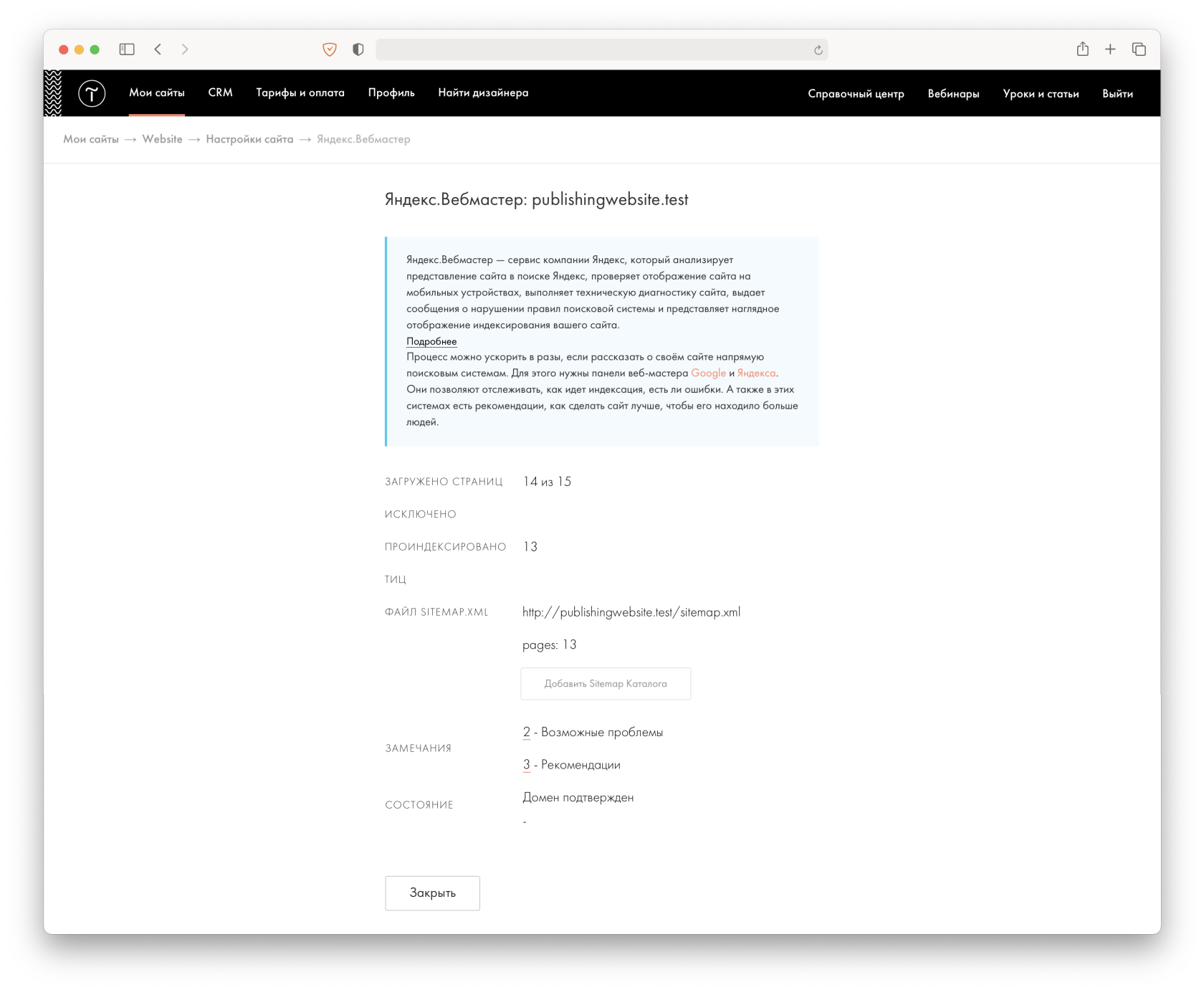Open a new tab with plus icon

coord(1110,49)
